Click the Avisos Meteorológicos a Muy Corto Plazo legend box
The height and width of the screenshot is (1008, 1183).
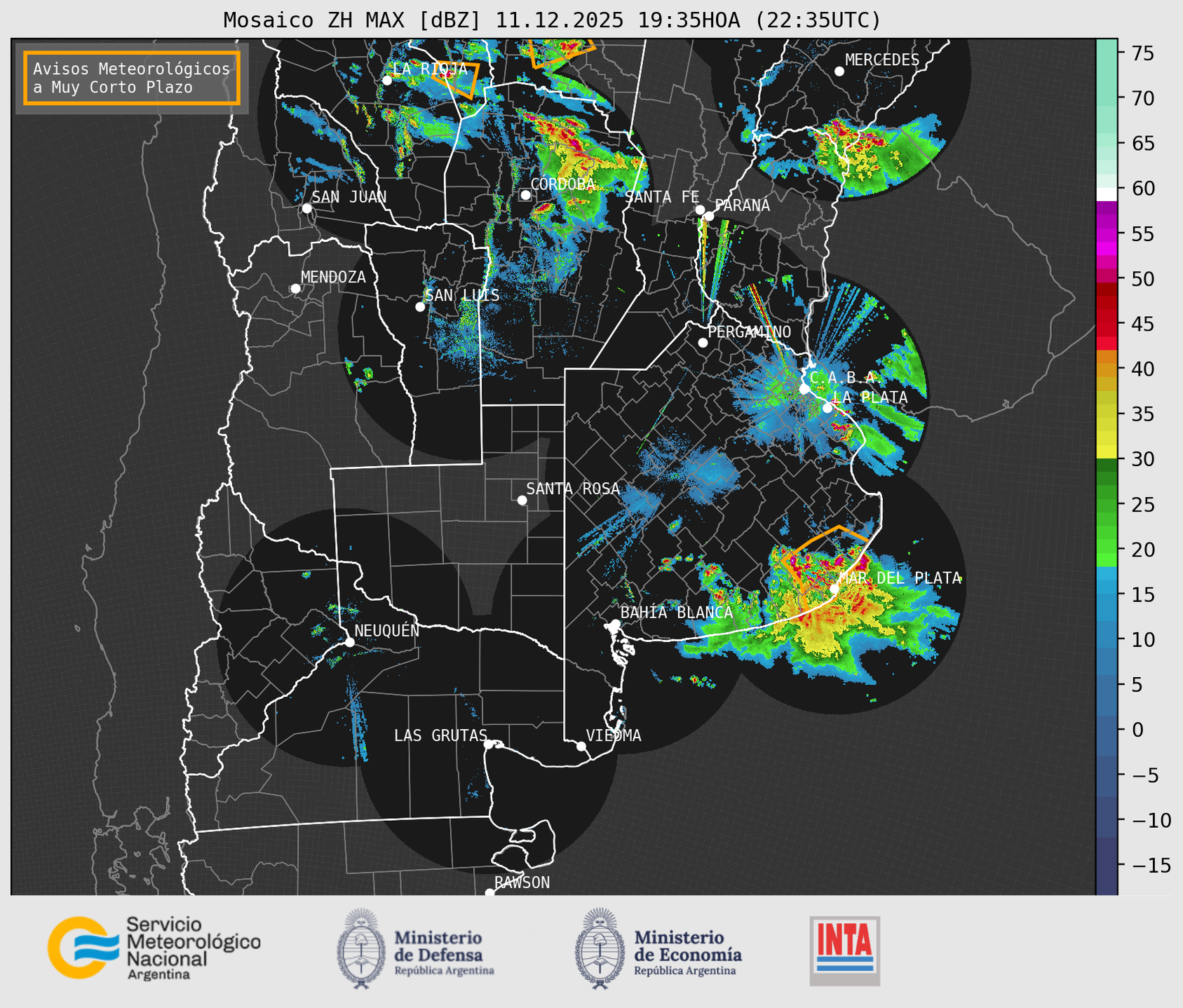[x=132, y=78]
